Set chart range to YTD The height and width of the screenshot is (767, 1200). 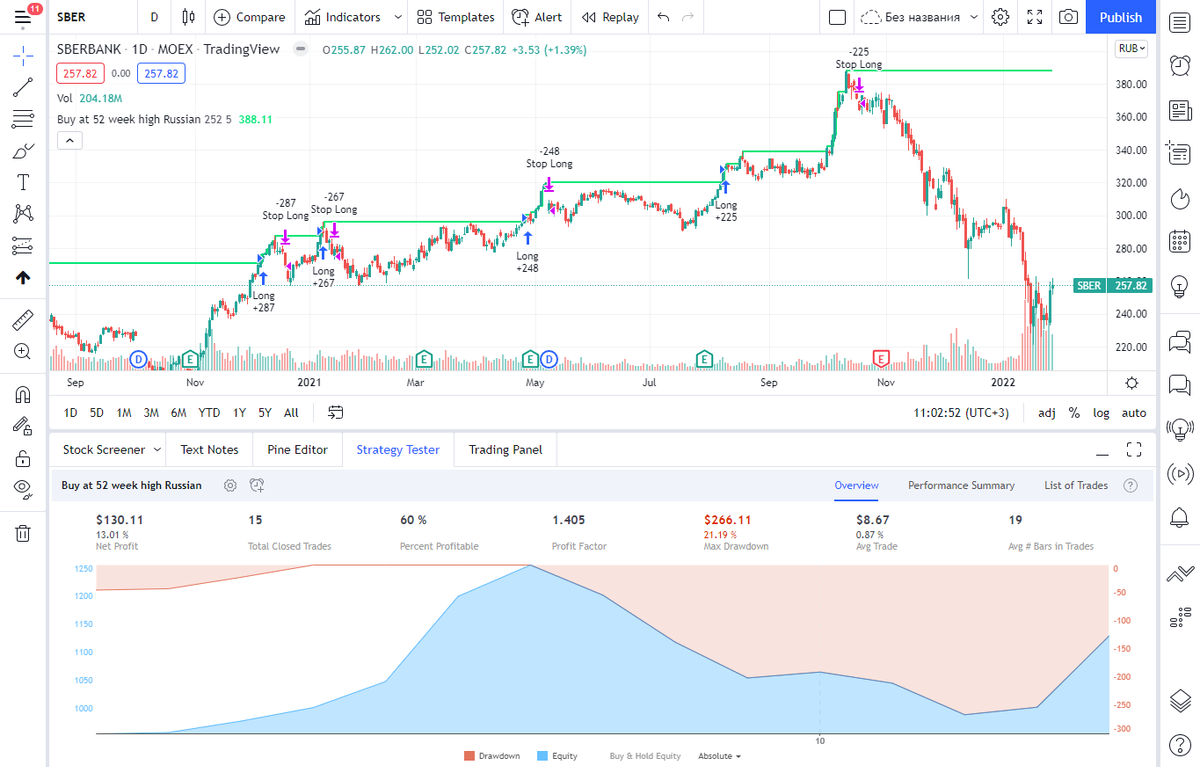click(209, 412)
